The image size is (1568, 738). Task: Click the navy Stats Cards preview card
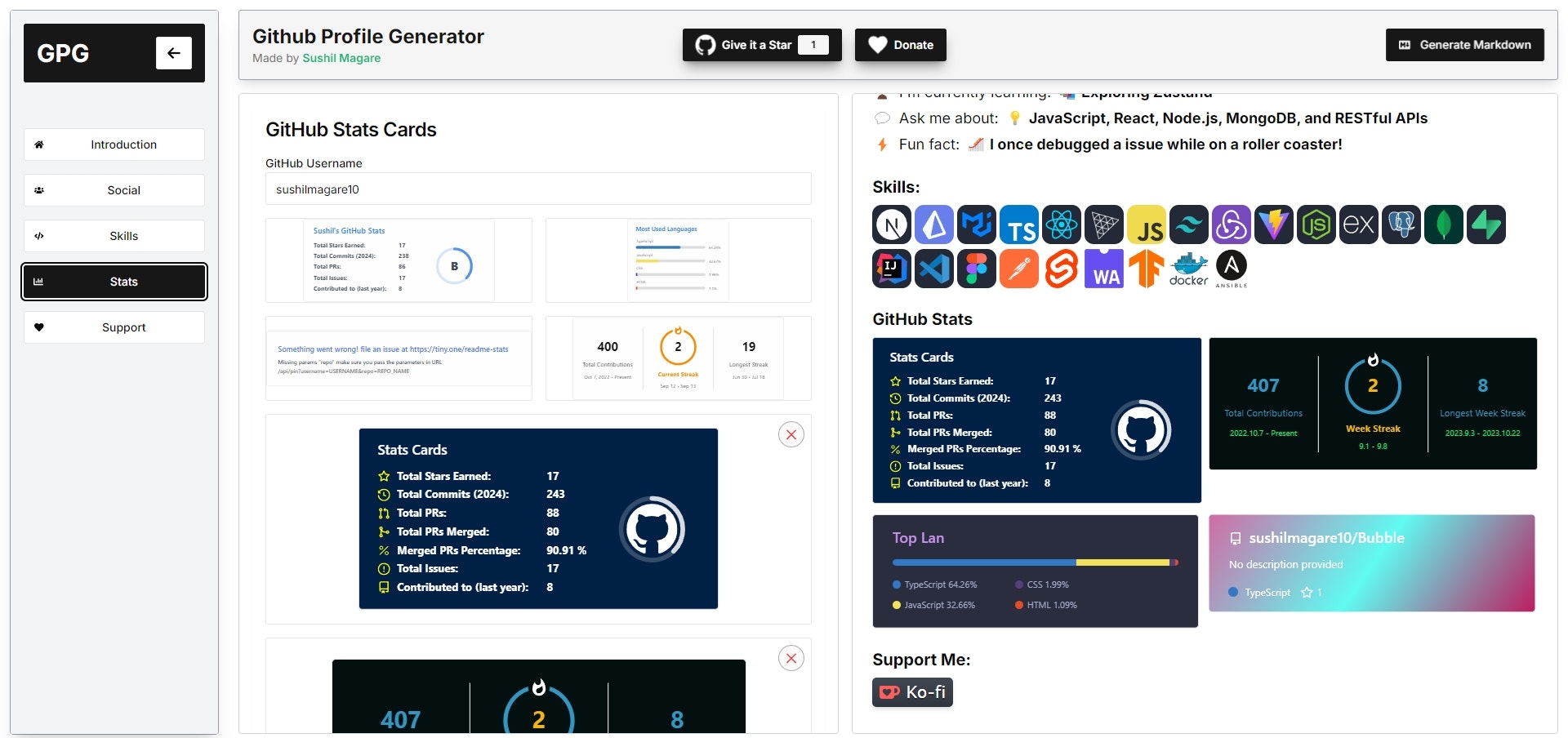pyautogui.click(x=1037, y=420)
